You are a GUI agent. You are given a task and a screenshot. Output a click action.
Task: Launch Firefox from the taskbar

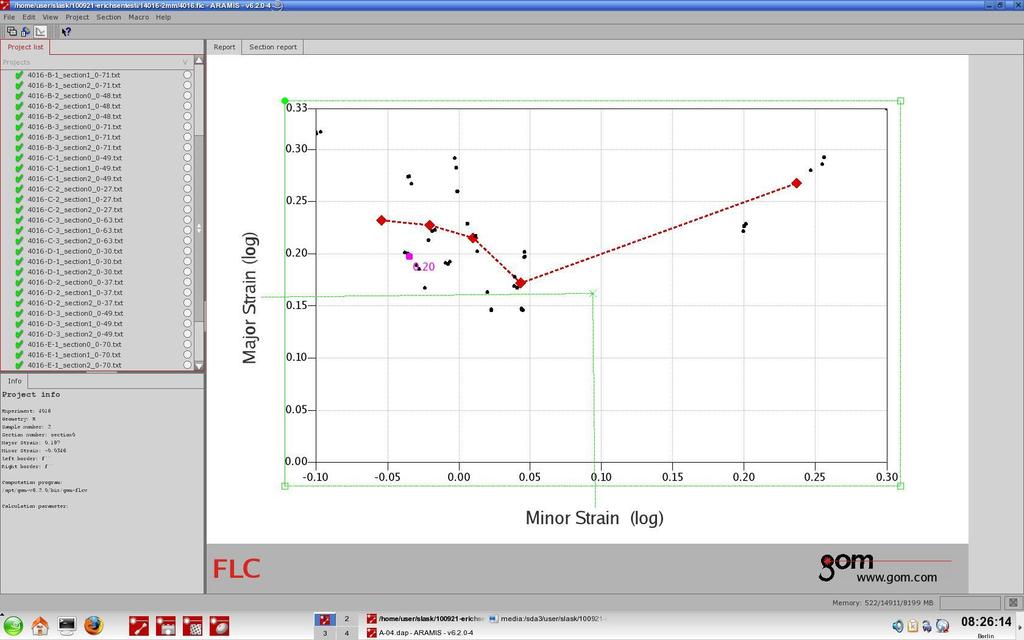tap(93, 626)
